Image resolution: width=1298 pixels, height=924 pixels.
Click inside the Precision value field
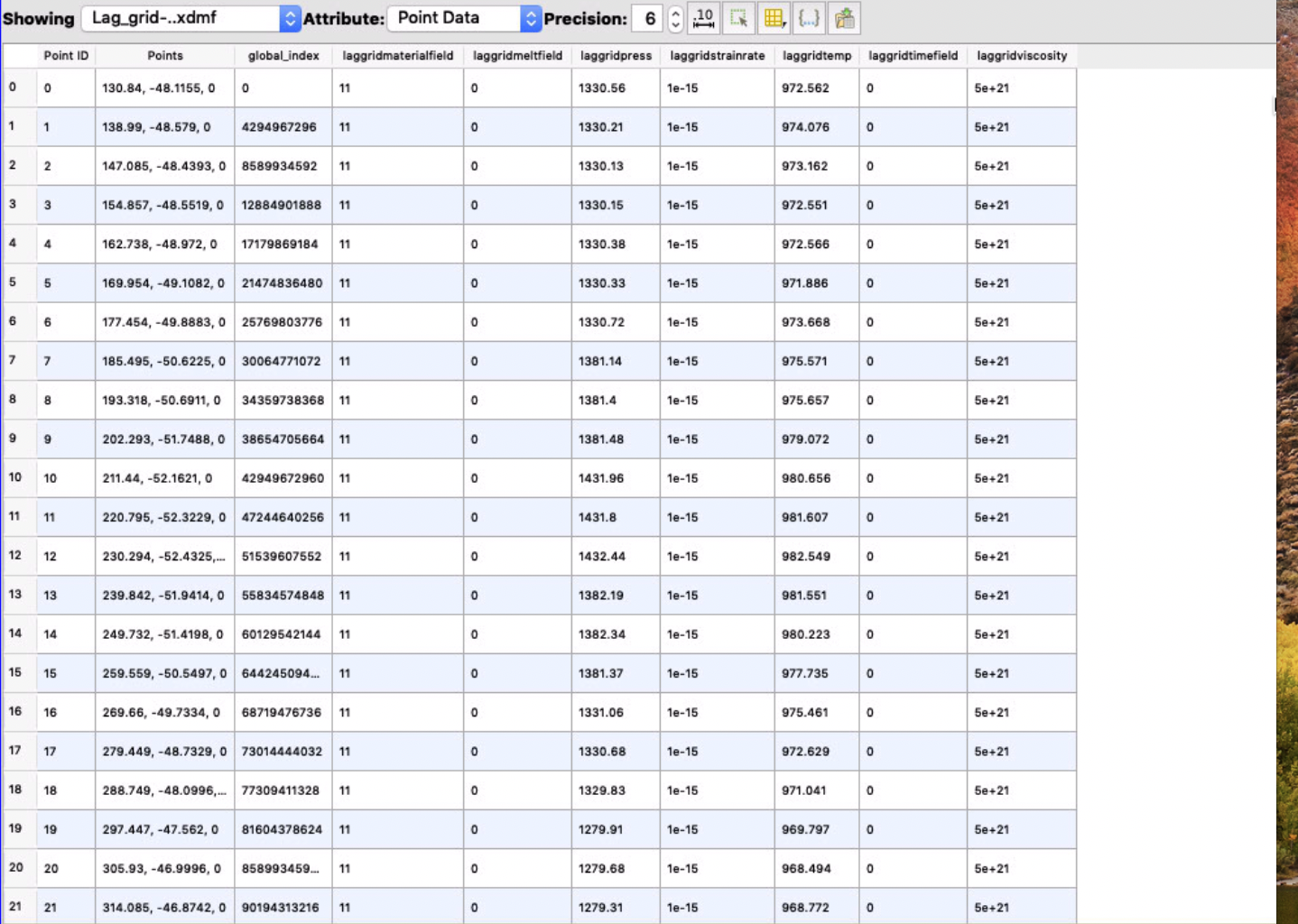[x=647, y=17]
